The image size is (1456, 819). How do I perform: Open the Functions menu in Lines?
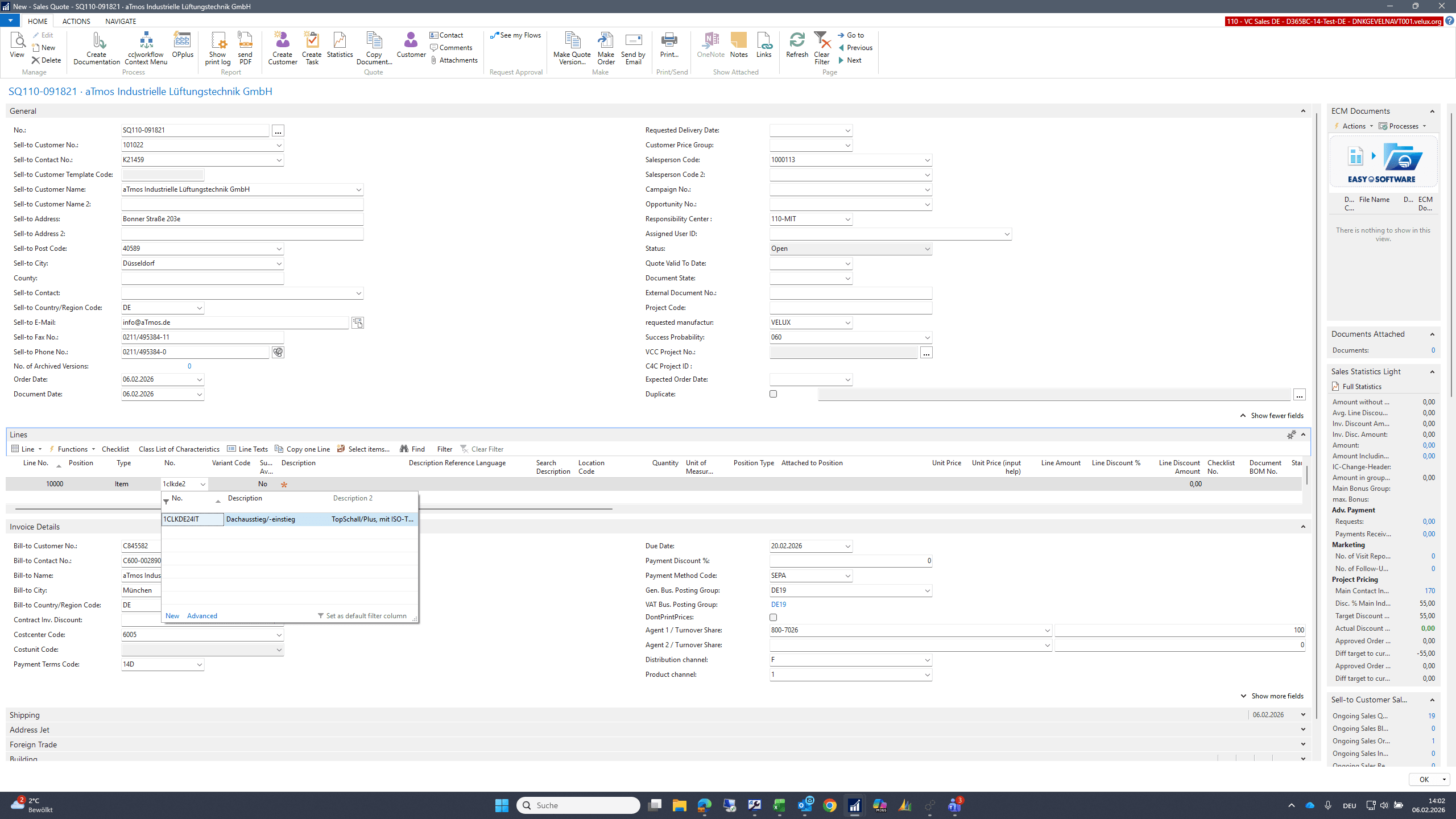(x=72, y=449)
